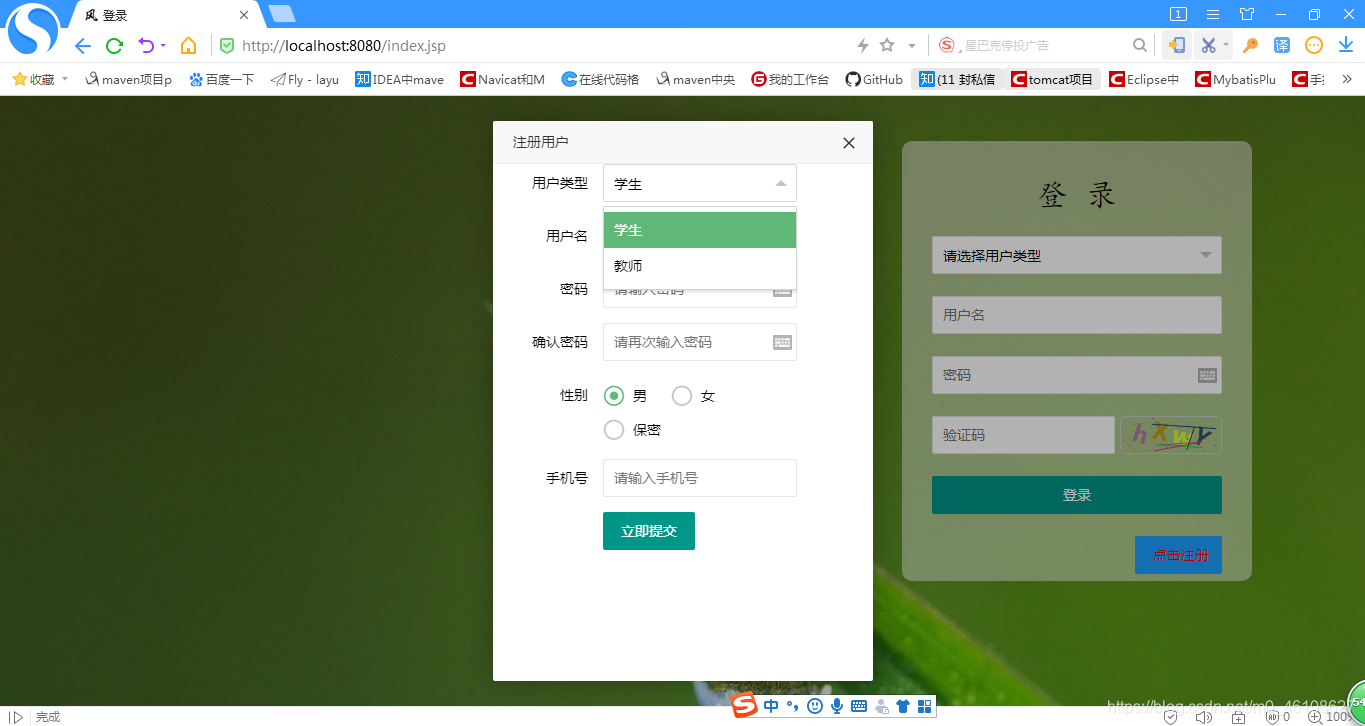Open the GitHub bookmark

coord(874,80)
